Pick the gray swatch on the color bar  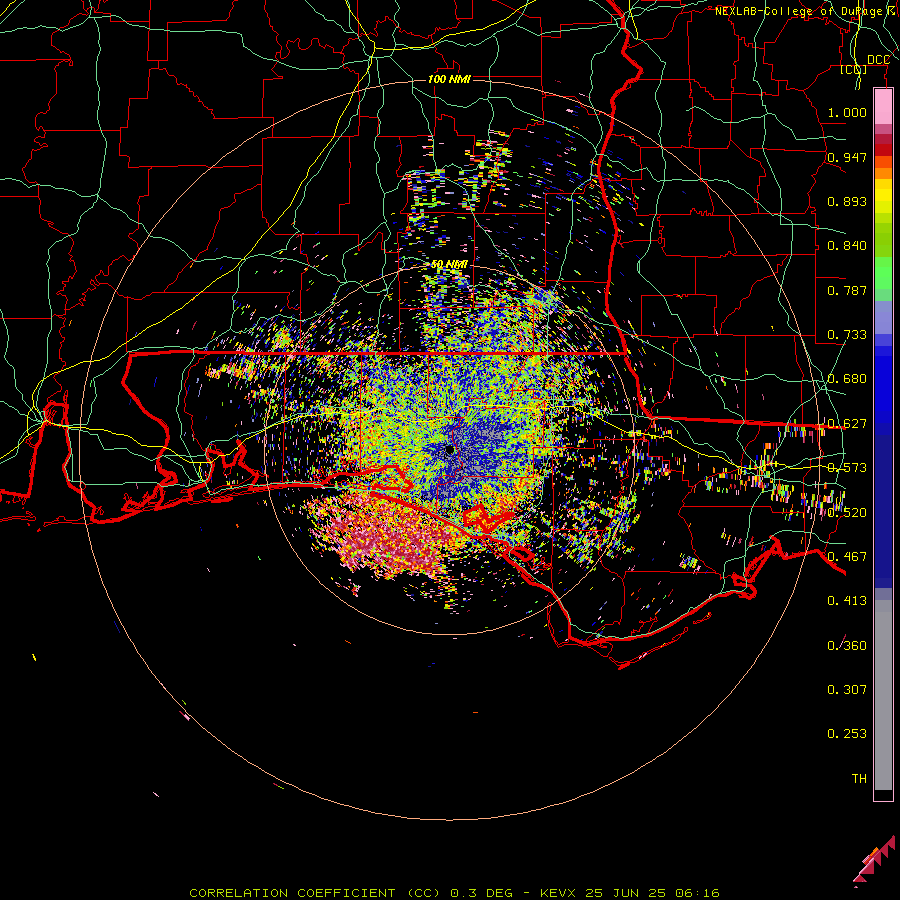[x=883, y=695]
